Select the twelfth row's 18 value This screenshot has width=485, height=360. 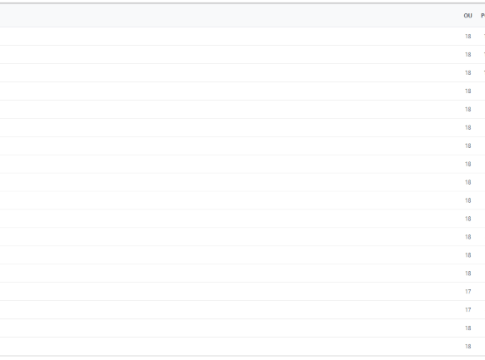[468, 237]
